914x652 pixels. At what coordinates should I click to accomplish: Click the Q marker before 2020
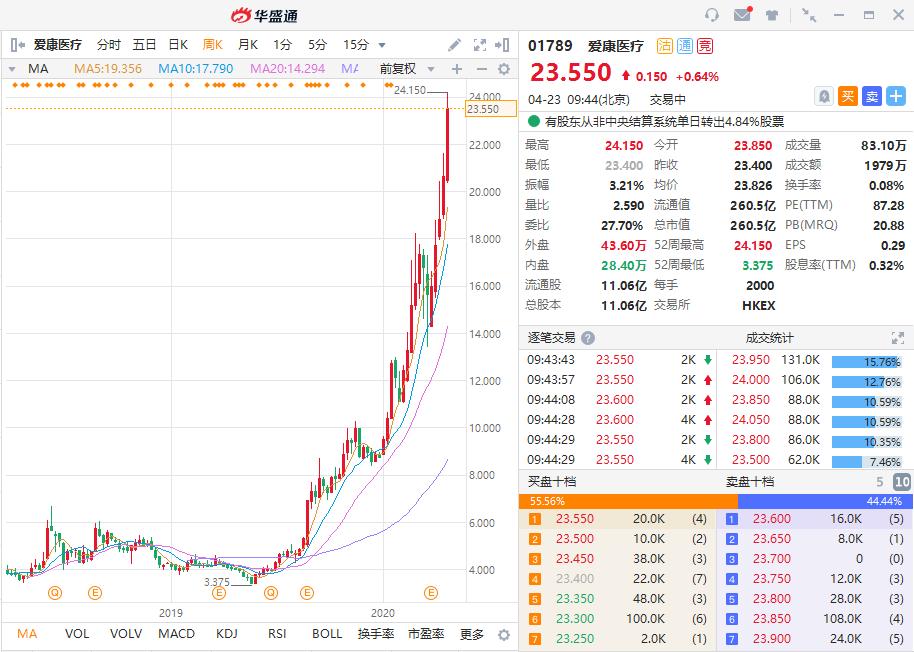[271, 593]
